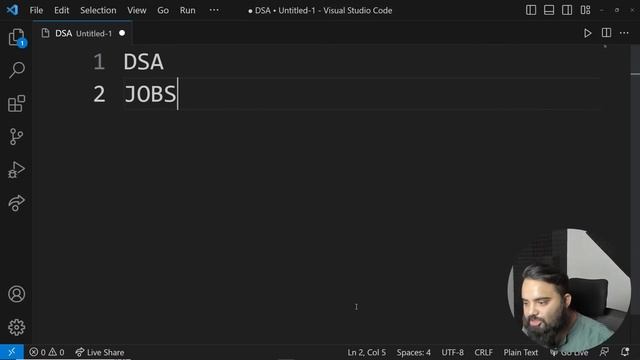
Task: Click Live Share in the status bar
Action: pyautogui.click(x=100, y=352)
